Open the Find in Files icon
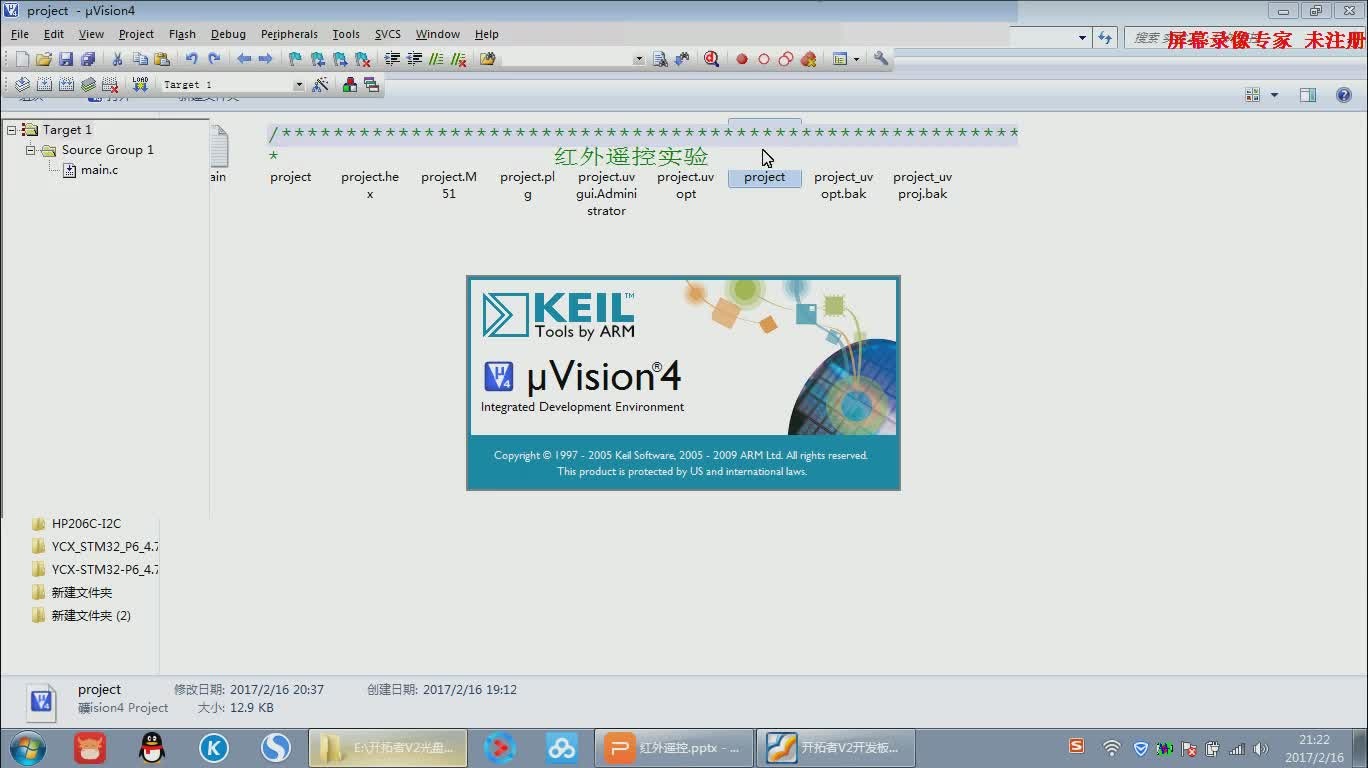1368x768 pixels. [x=488, y=59]
